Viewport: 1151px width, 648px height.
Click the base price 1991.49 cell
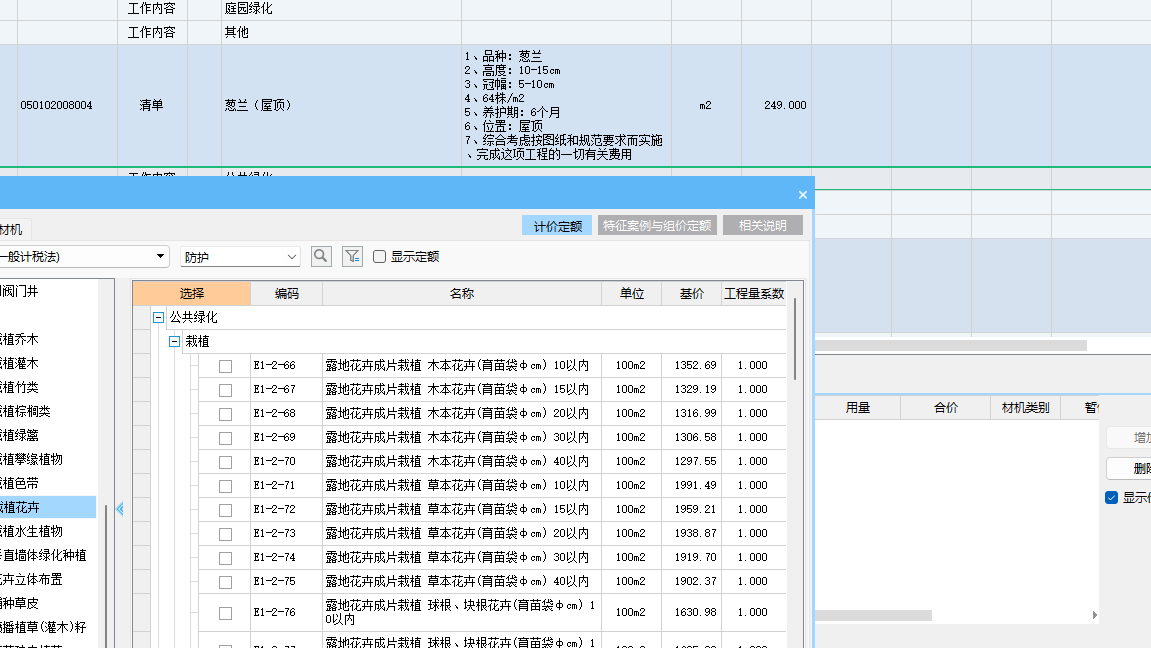(691, 485)
